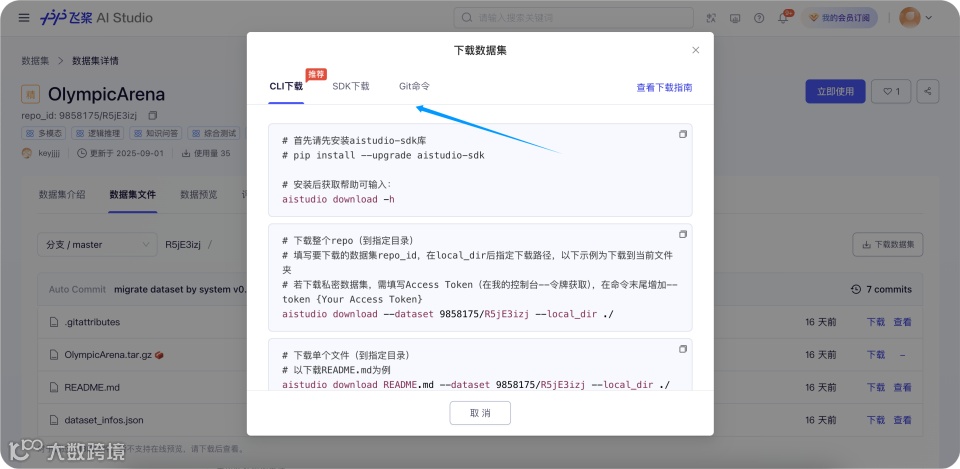Click the keyjjjj author avatar
The width and height of the screenshot is (960, 469).
tap(27, 153)
